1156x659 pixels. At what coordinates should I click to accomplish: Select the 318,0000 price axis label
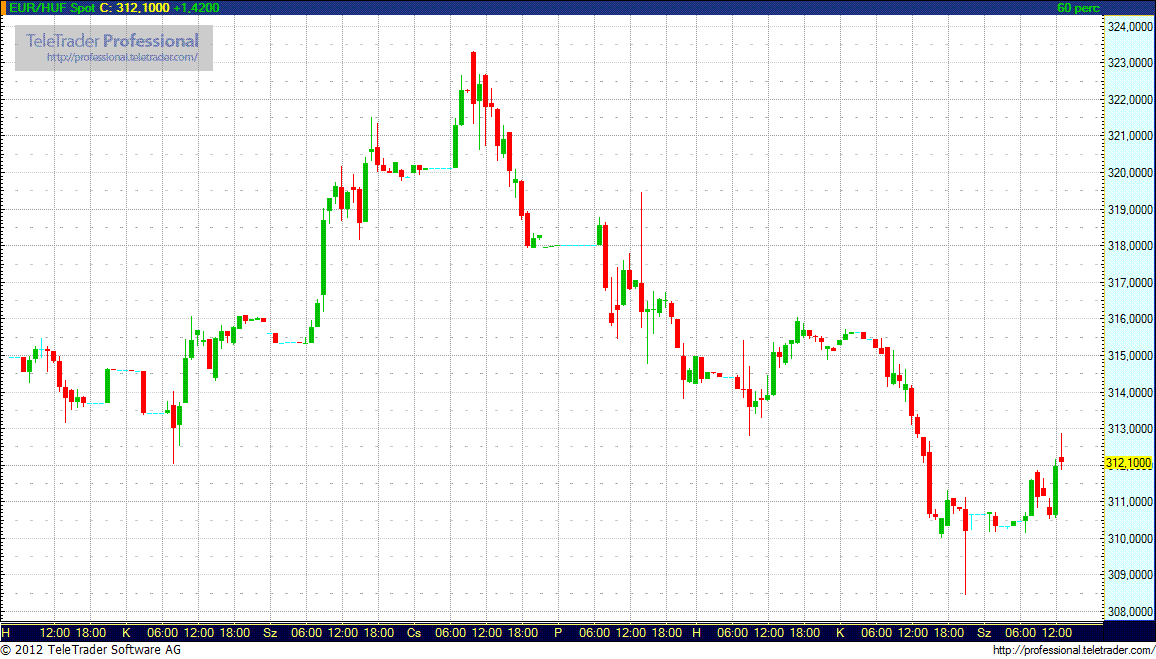(x=1129, y=246)
